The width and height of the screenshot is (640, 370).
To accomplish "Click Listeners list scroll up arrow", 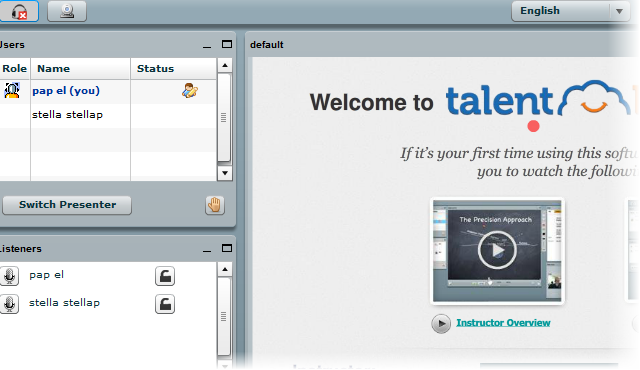I will [x=224, y=269].
